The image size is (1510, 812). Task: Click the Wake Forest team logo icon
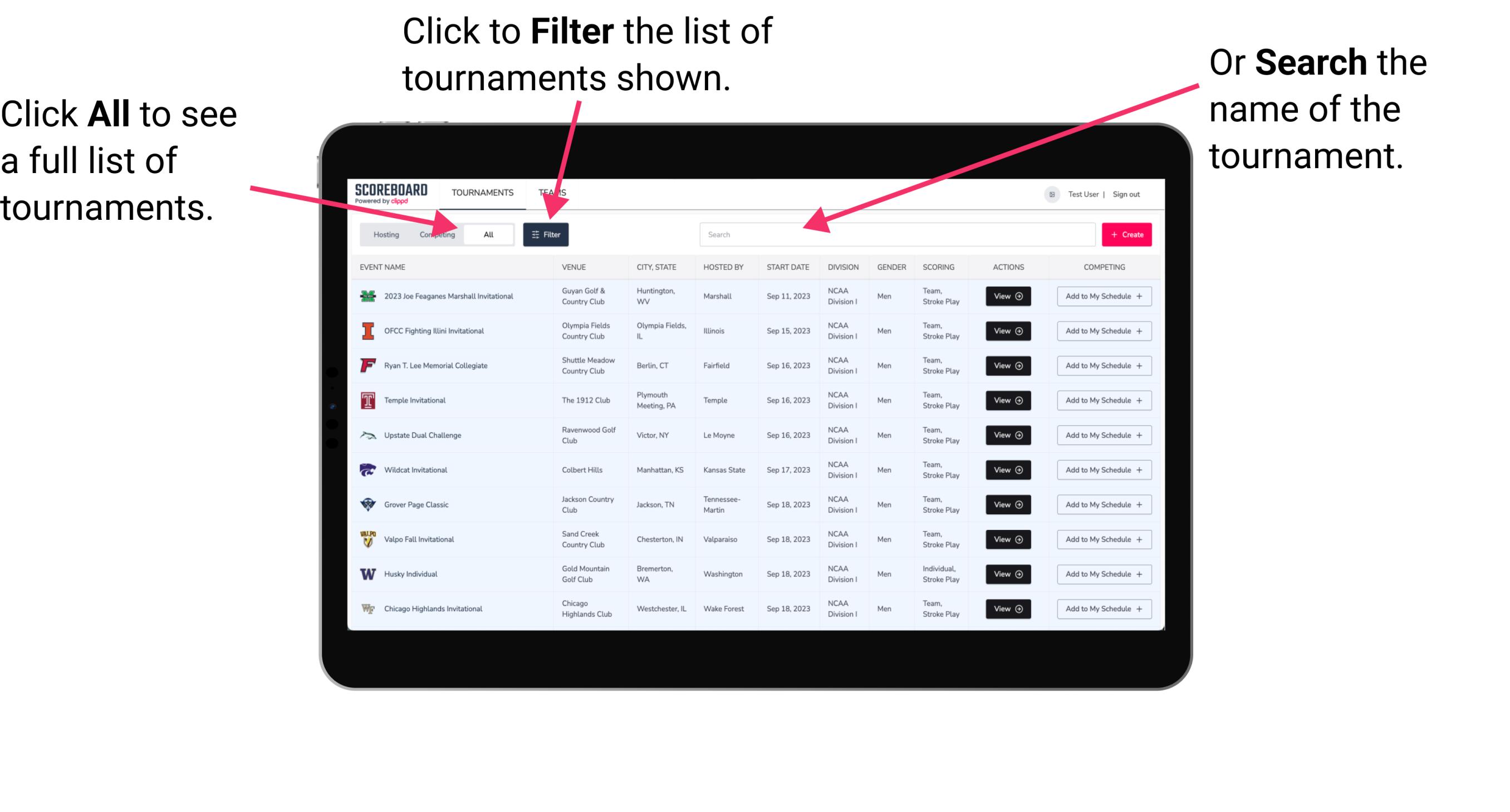(x=368, y=608)
